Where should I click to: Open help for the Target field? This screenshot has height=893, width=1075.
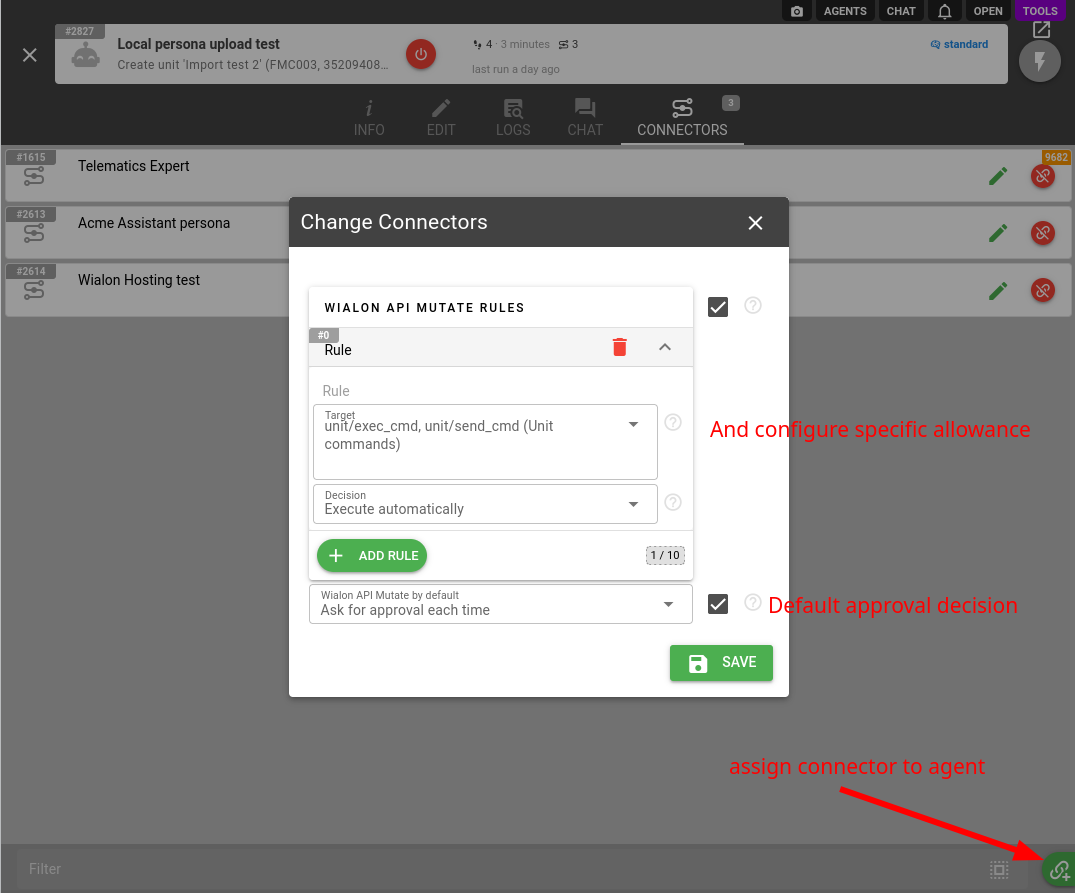(673, 422)
